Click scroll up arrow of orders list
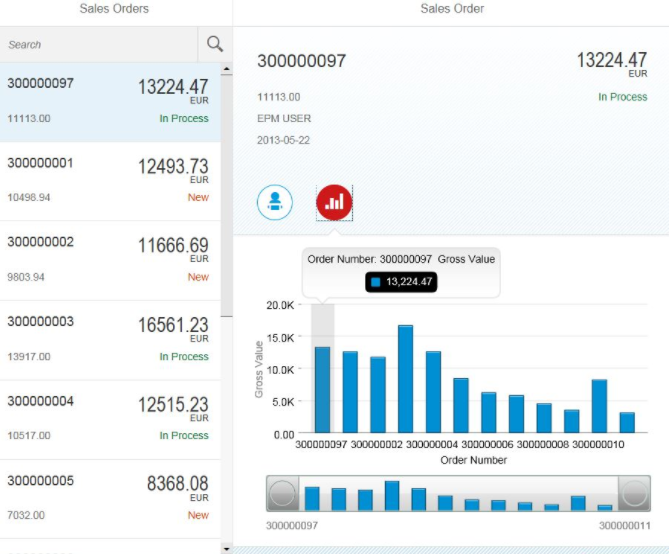669x554 pixels. 226,71
